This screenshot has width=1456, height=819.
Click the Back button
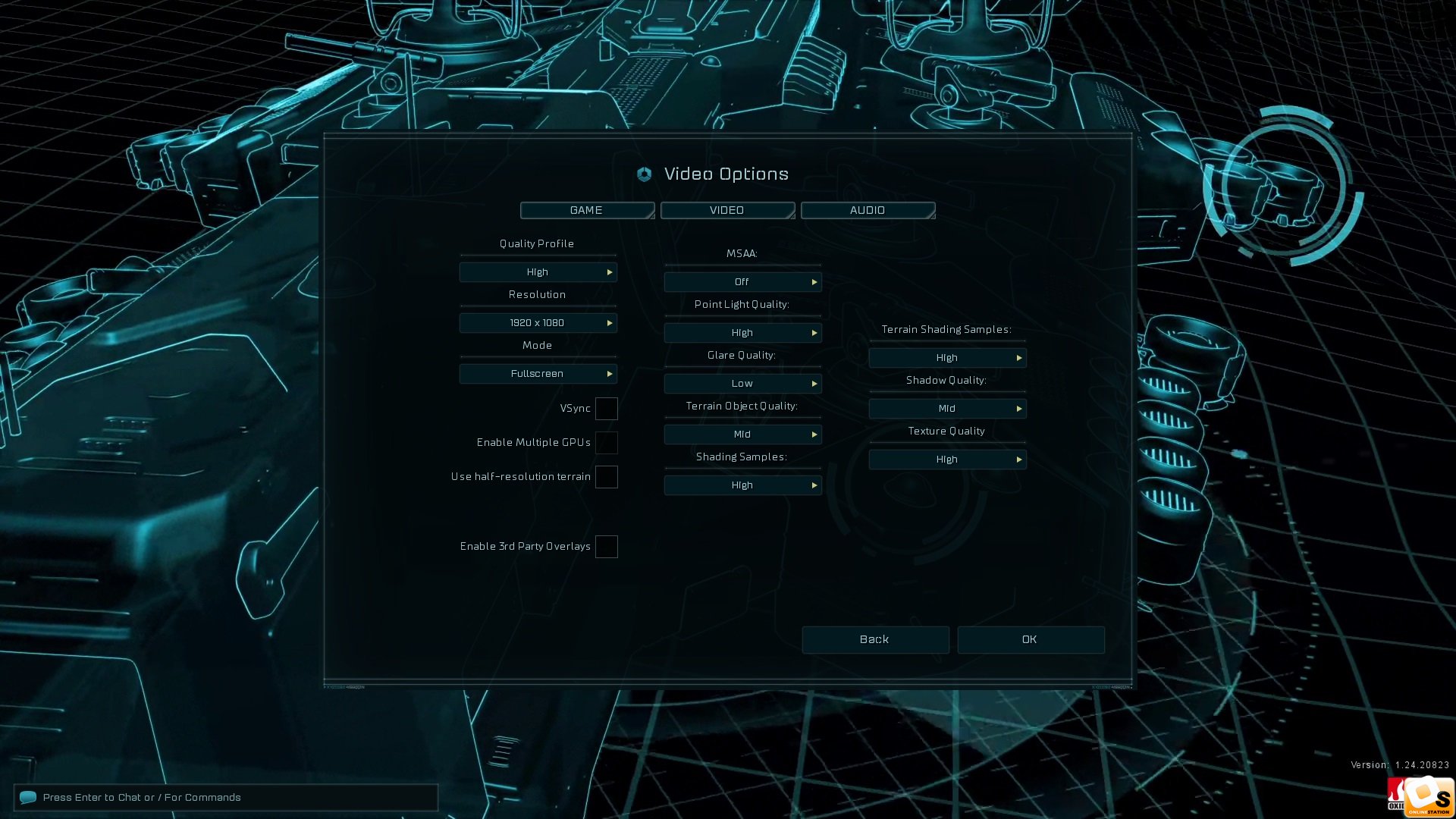(x=876, y=640)
